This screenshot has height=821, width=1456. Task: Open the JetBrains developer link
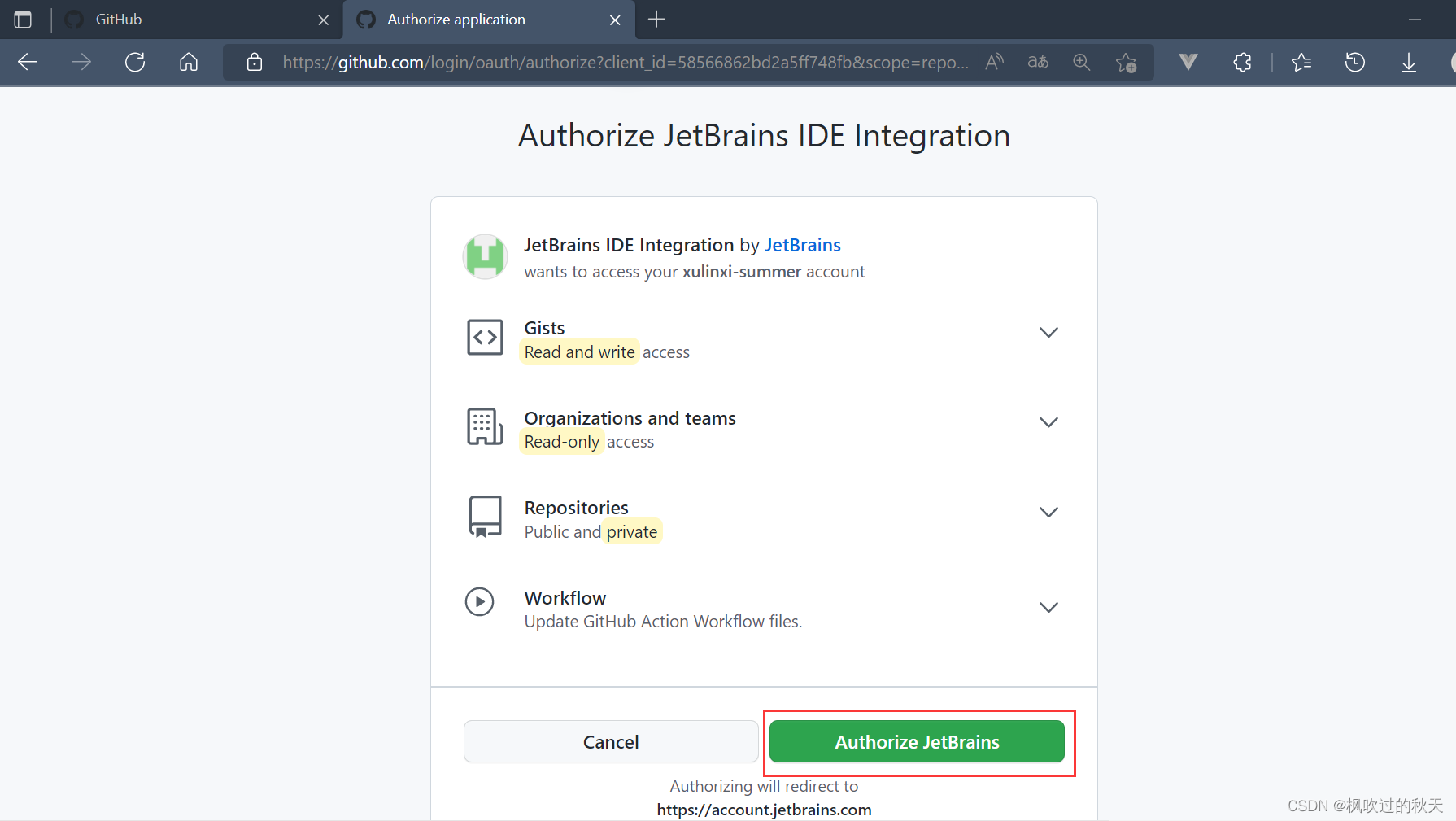point(802,245)
